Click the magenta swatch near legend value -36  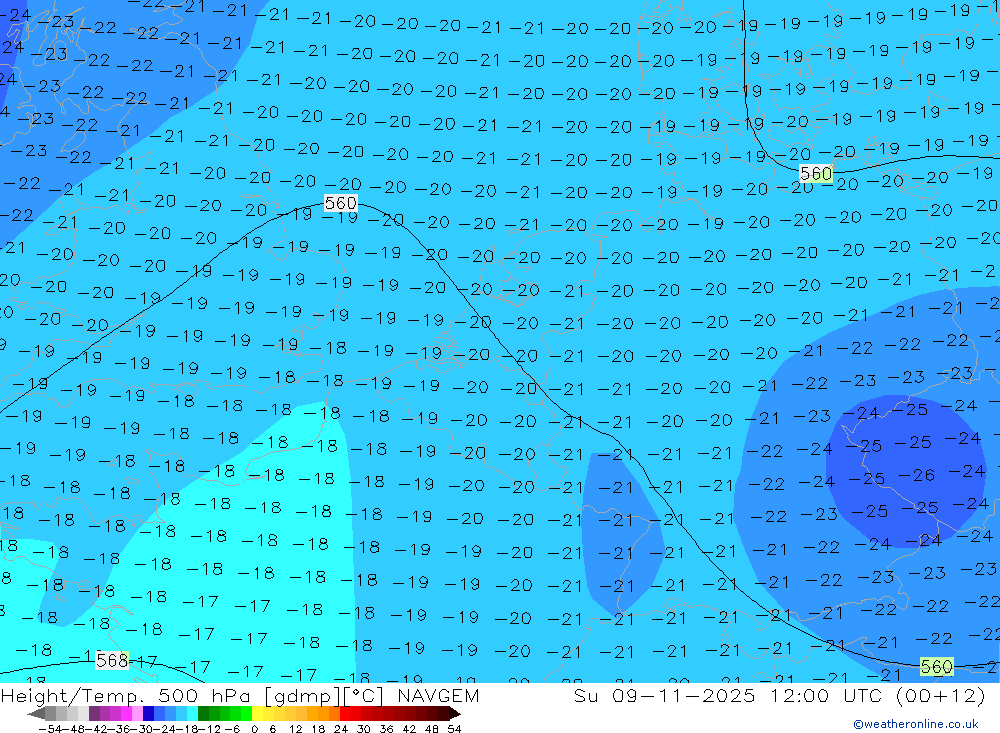[126, 713]
